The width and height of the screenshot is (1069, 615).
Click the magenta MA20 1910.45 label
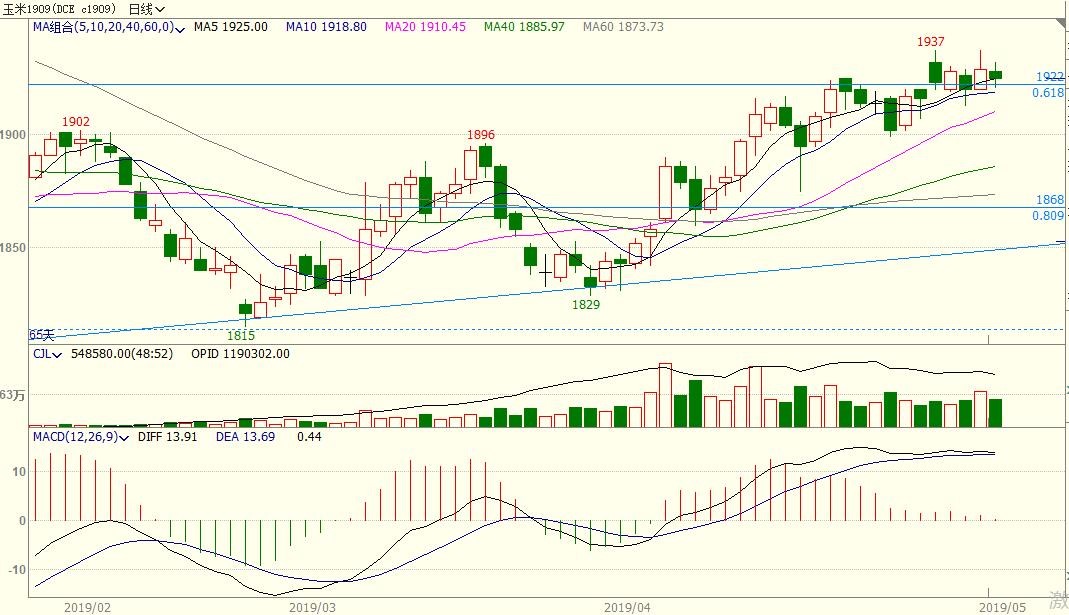[426, 27]
